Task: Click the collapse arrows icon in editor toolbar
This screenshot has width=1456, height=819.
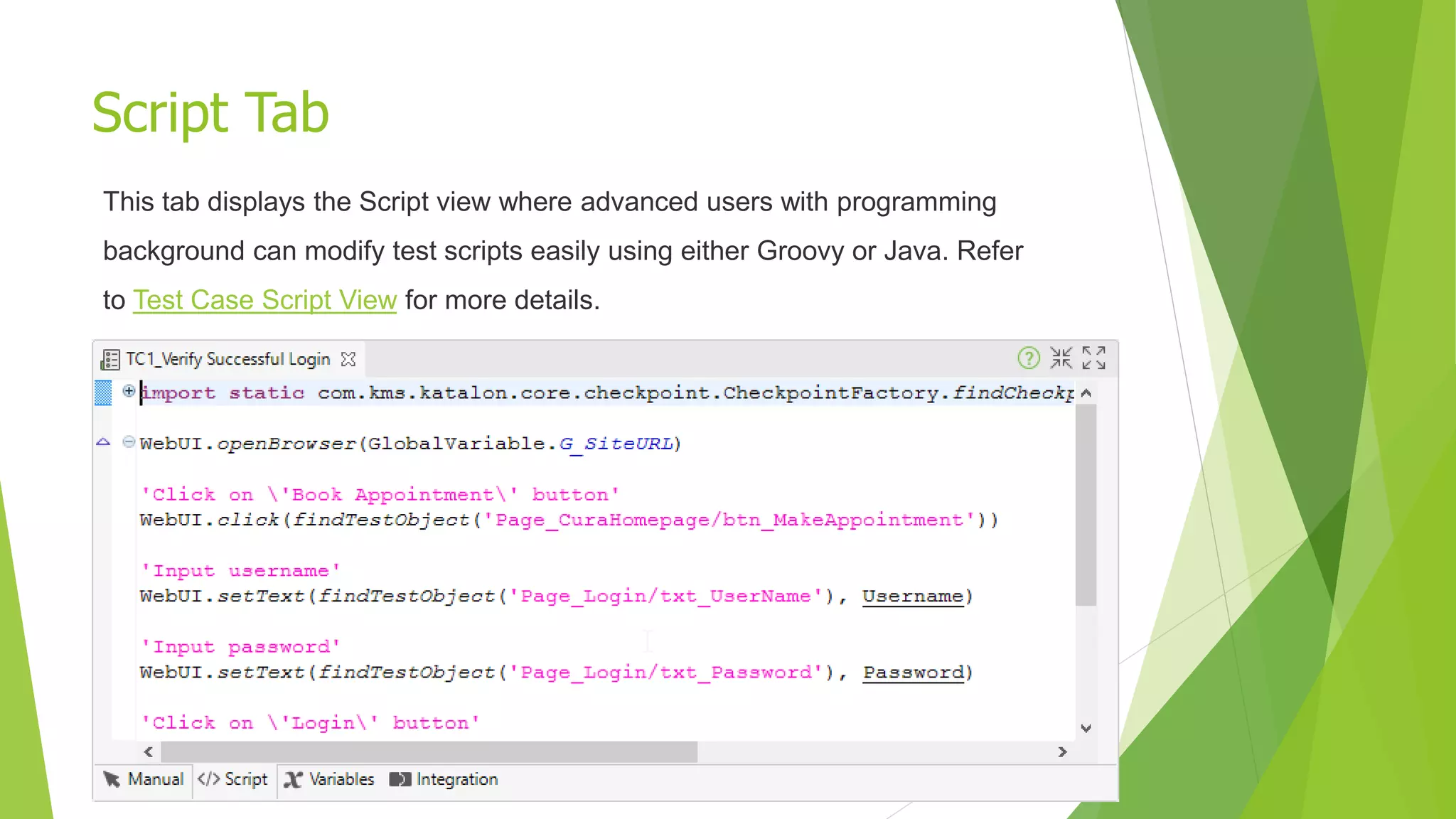Action: point(1061,358)
